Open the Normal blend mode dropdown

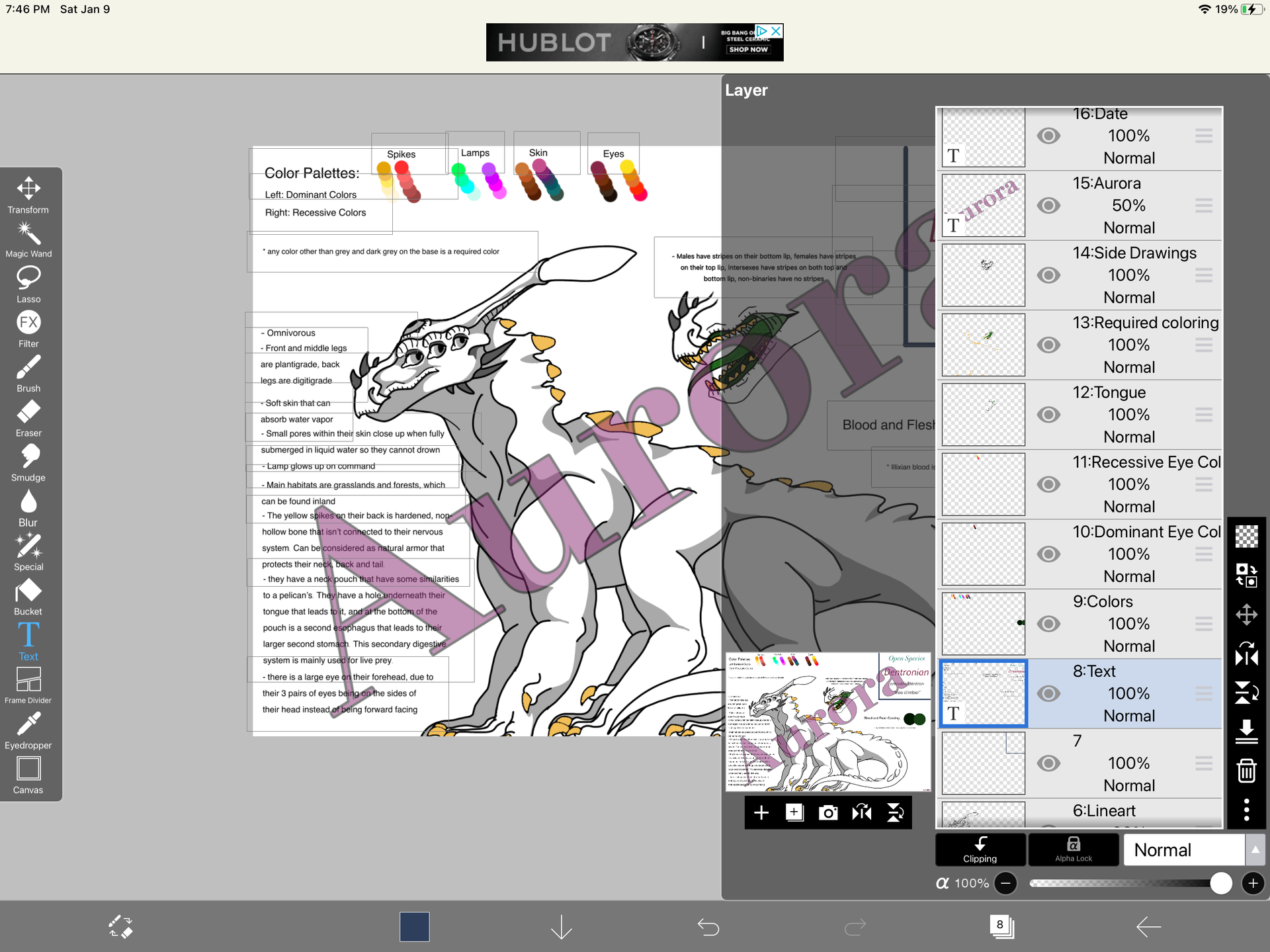1184,850
